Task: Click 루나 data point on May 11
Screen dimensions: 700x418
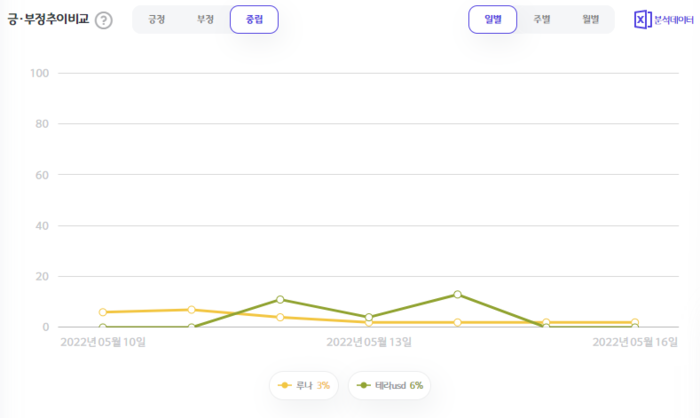Action: (x=191, y=309)
